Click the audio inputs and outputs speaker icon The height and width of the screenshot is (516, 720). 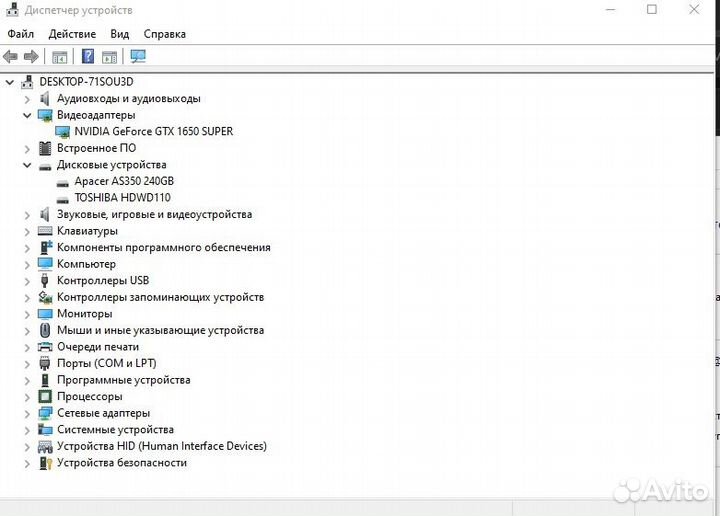pyautogui.click(x=45, y=98)
